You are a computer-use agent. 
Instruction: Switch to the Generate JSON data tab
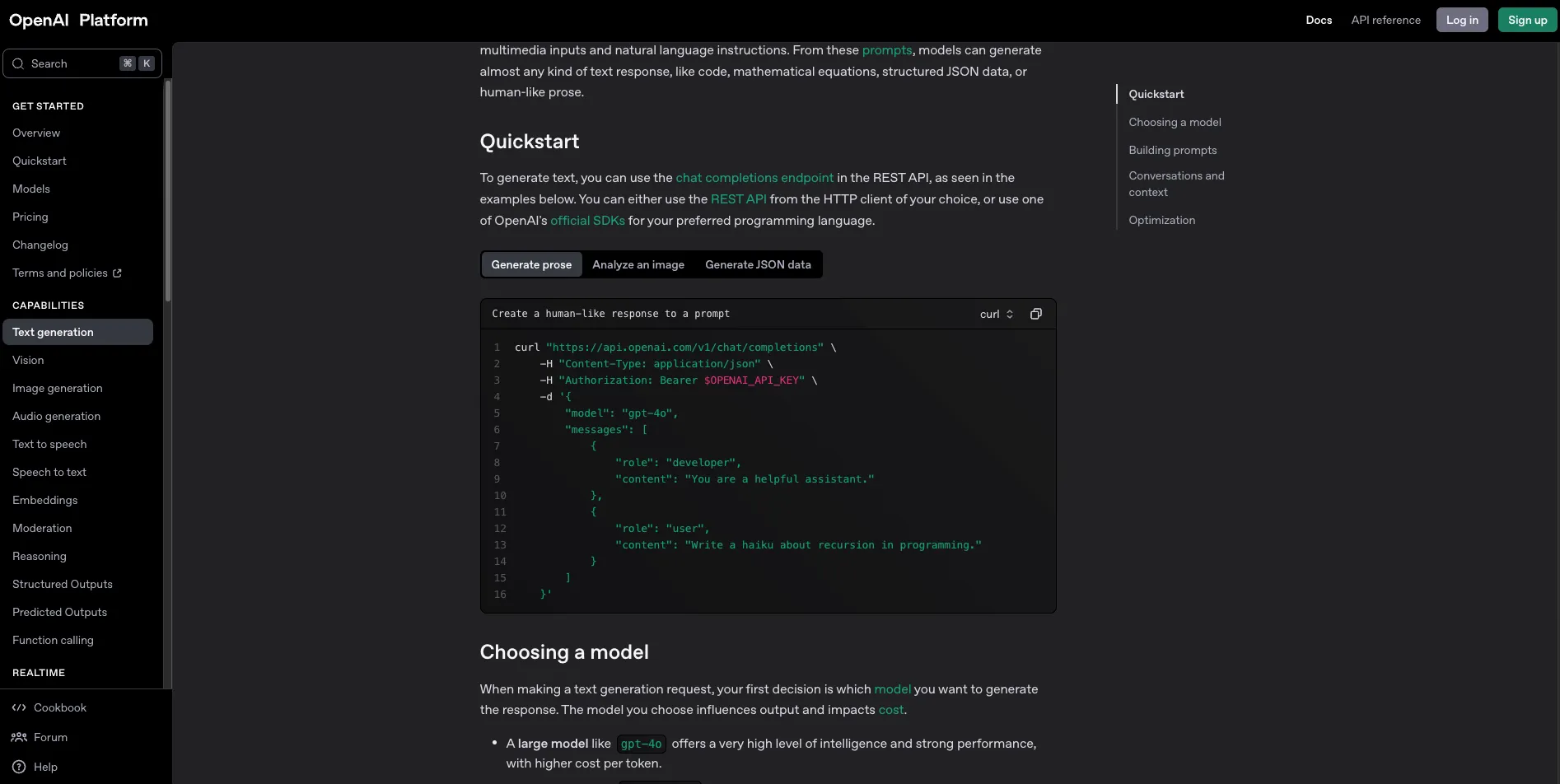tap(758, 264)
